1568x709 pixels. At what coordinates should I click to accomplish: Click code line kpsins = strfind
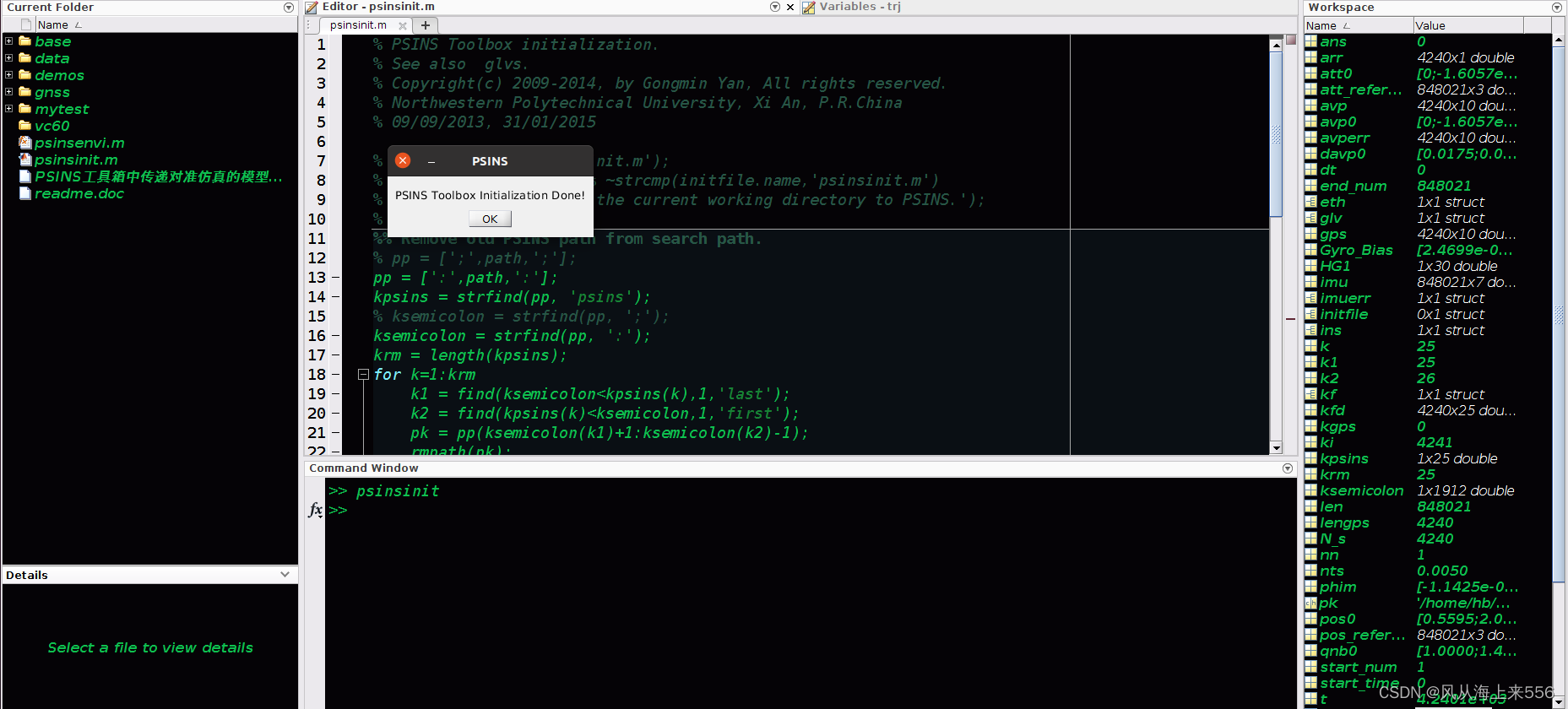[x=512, y=297]
